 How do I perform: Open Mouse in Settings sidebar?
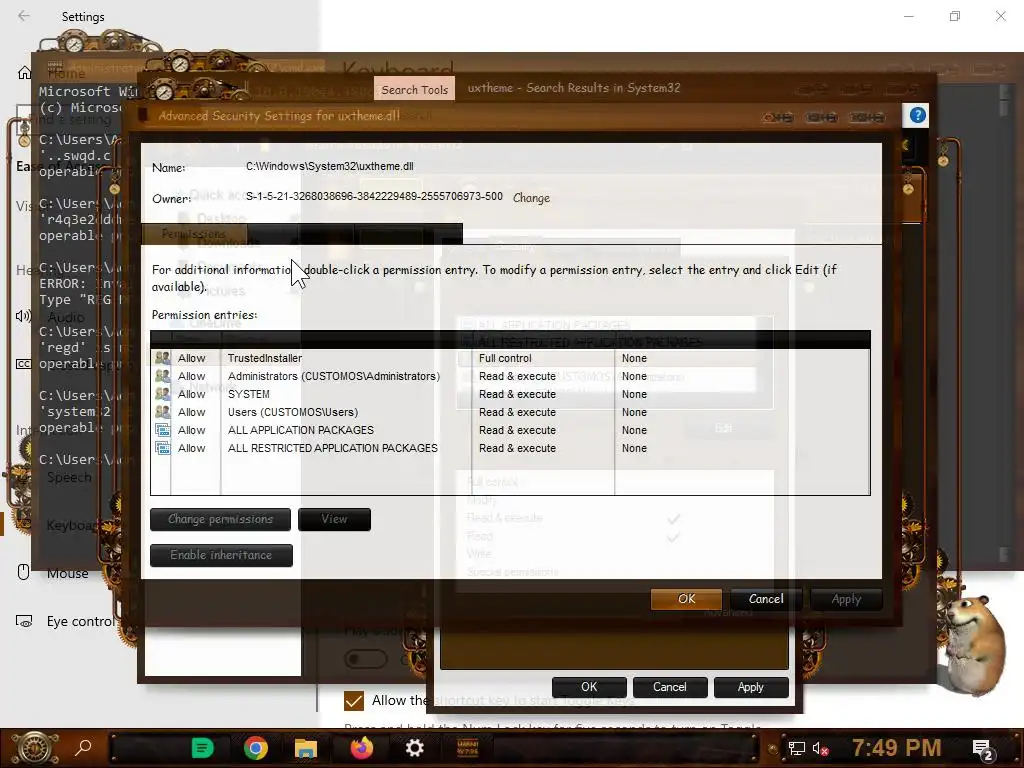pos(67,573)
